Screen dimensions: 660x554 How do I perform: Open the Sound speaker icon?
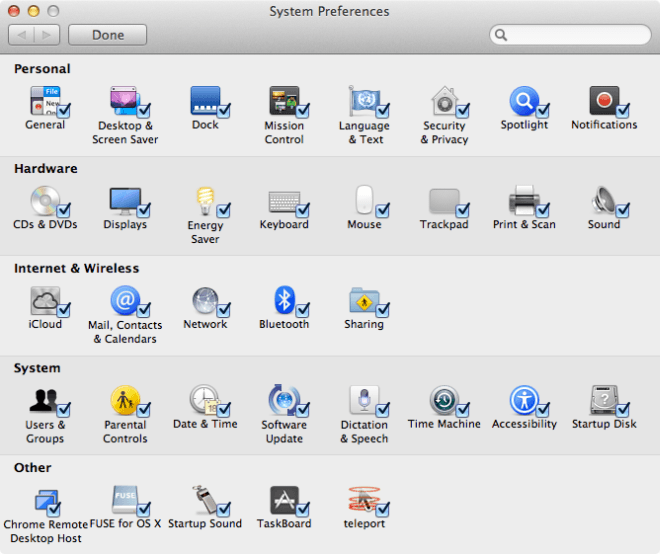coord(603,200)
